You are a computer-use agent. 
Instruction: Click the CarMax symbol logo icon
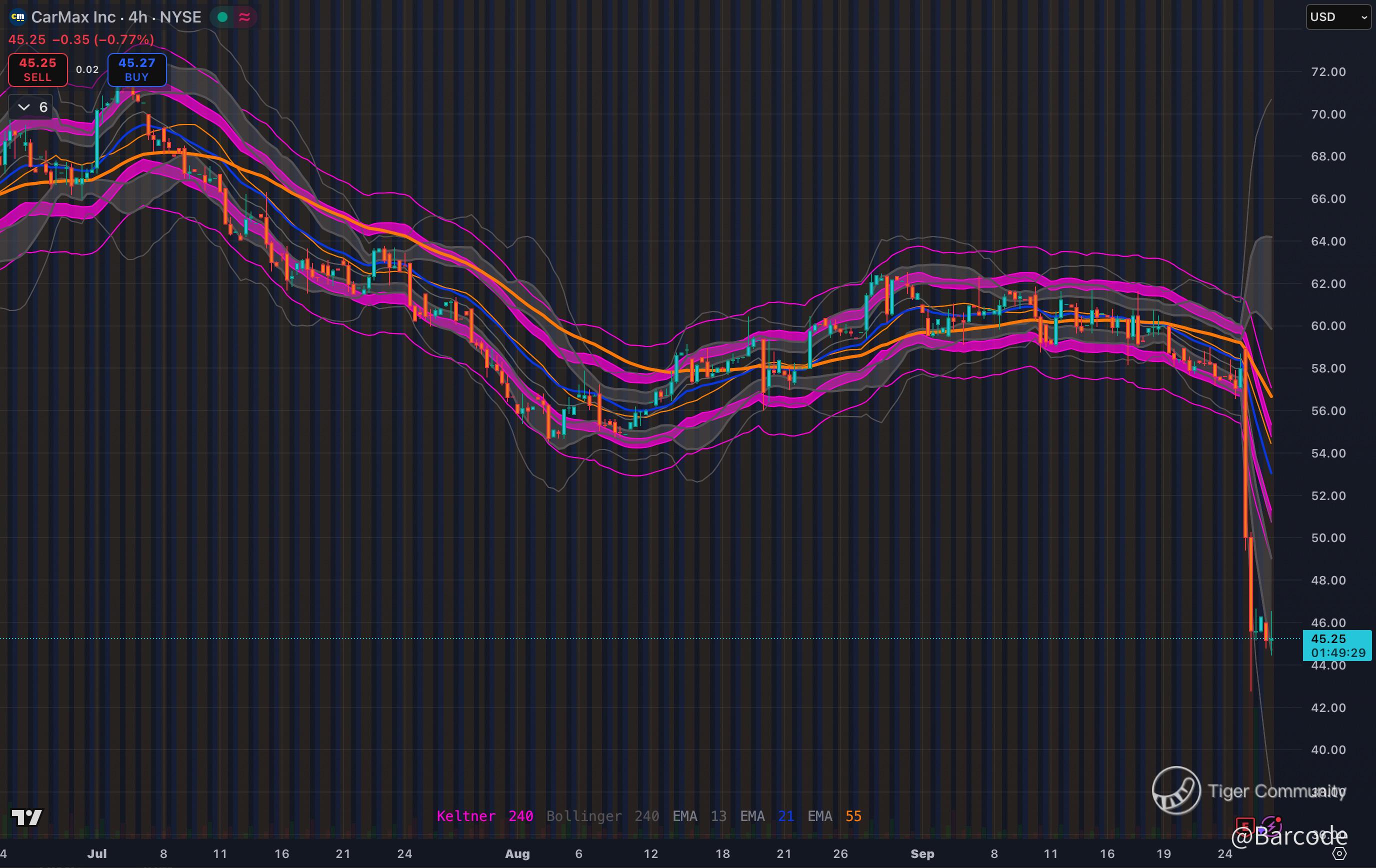(17, 17)
